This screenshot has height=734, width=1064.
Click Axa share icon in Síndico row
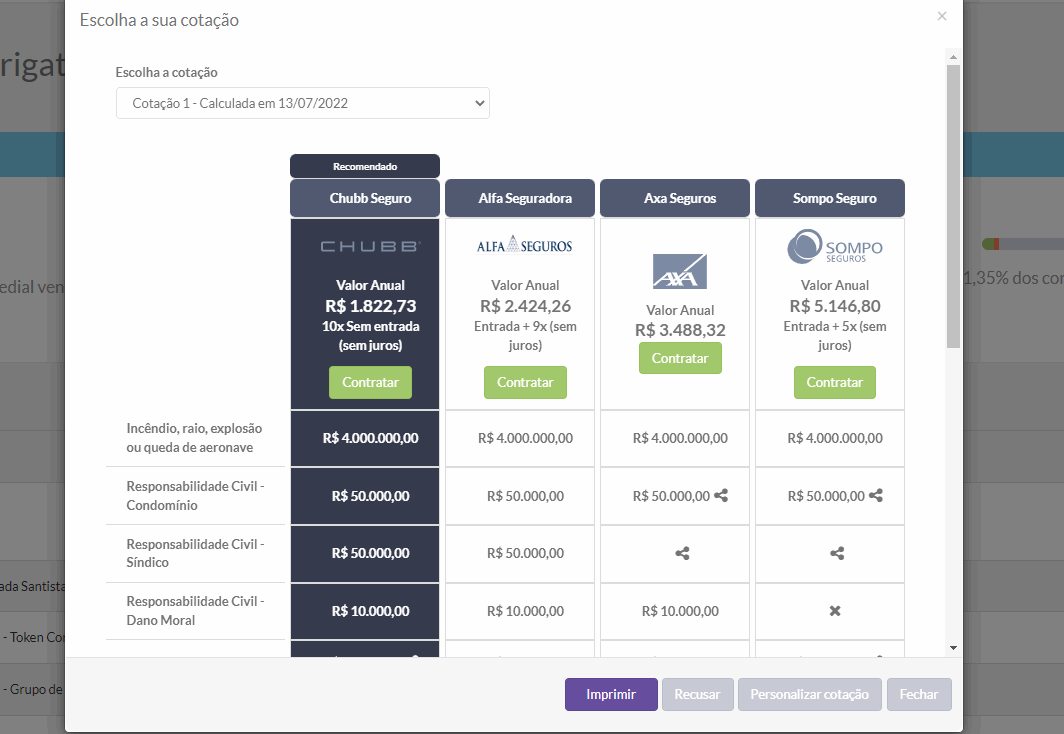pyautogui.click(x=682, y=554)
